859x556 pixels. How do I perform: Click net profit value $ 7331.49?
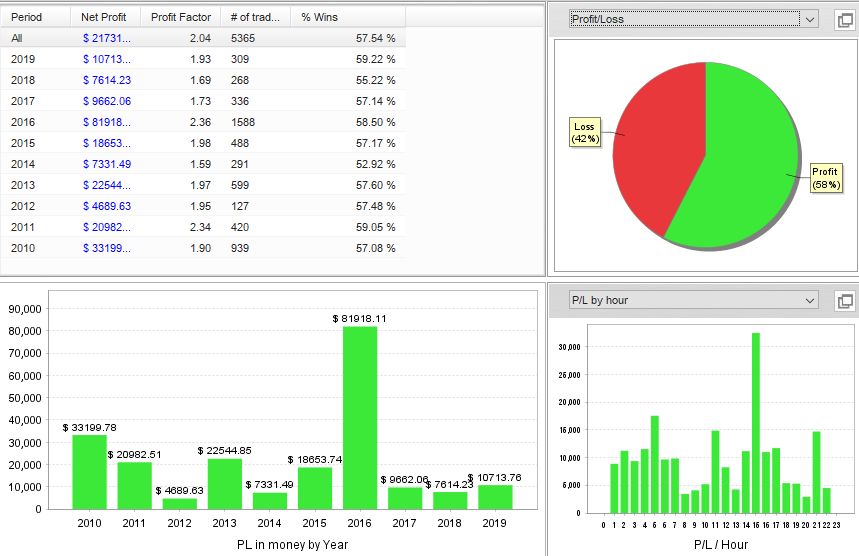click(107, 164)
